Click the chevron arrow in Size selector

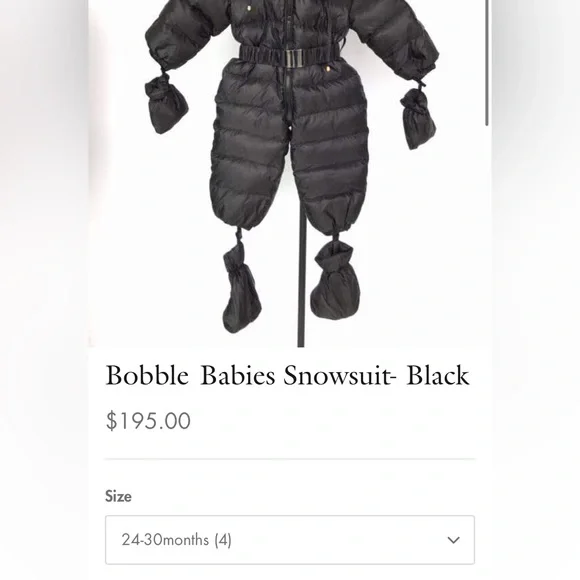(453, 540)
